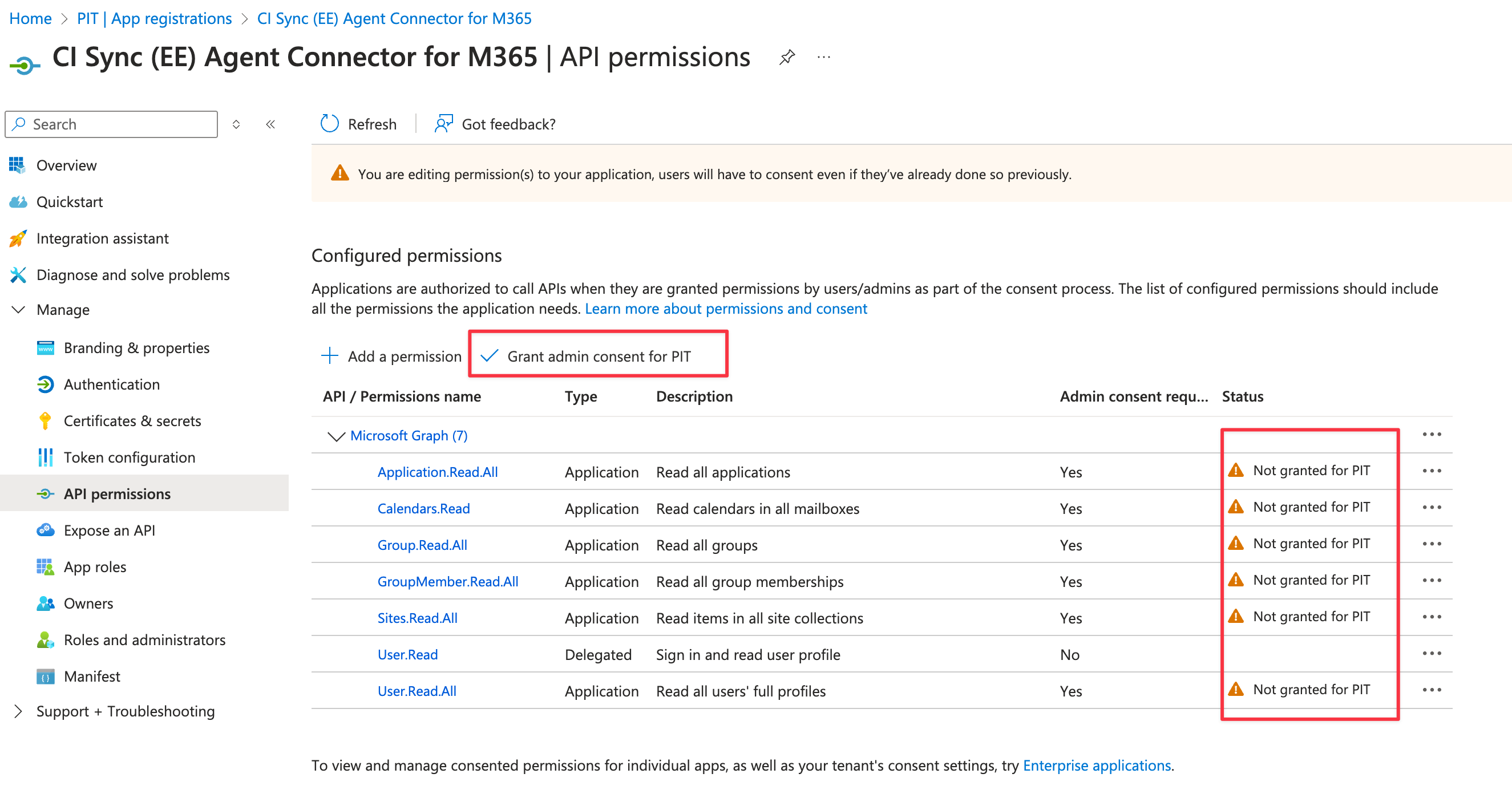The width and height of the screenshot is (1512, 802).
Task: Open the Overview menu item
Action: click(x=66, y=165)
